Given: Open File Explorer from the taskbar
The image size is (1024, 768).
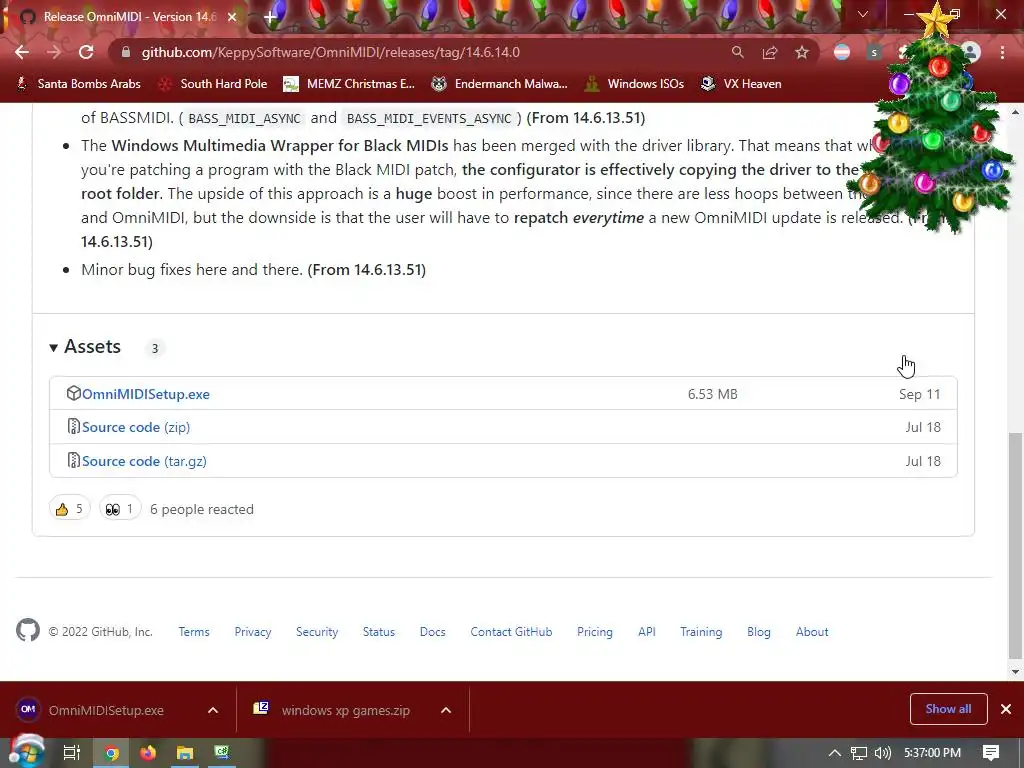Looking at the screenshot, I should [x=185, y=753].
